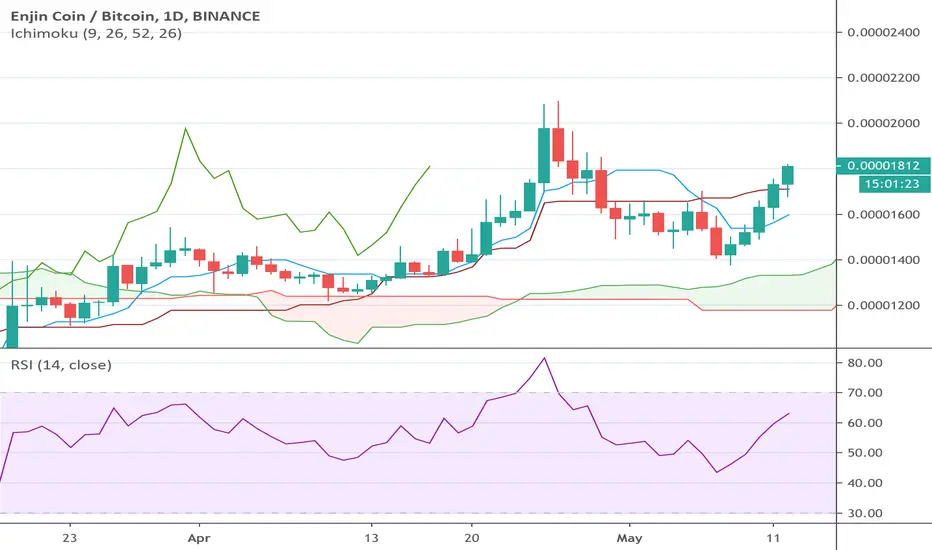Click the RSI 60.00 axis label
Viewport: 932px width, 550px height.
click(x=865, y=423)
